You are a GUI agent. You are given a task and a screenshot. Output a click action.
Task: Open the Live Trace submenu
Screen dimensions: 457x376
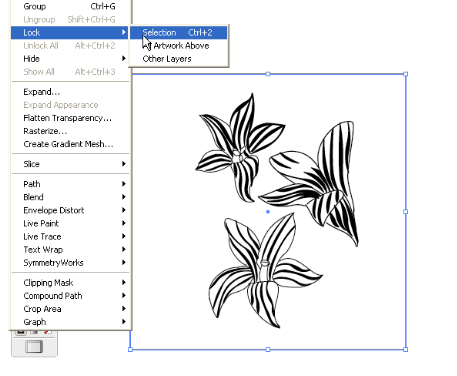(x=70, y=236)
